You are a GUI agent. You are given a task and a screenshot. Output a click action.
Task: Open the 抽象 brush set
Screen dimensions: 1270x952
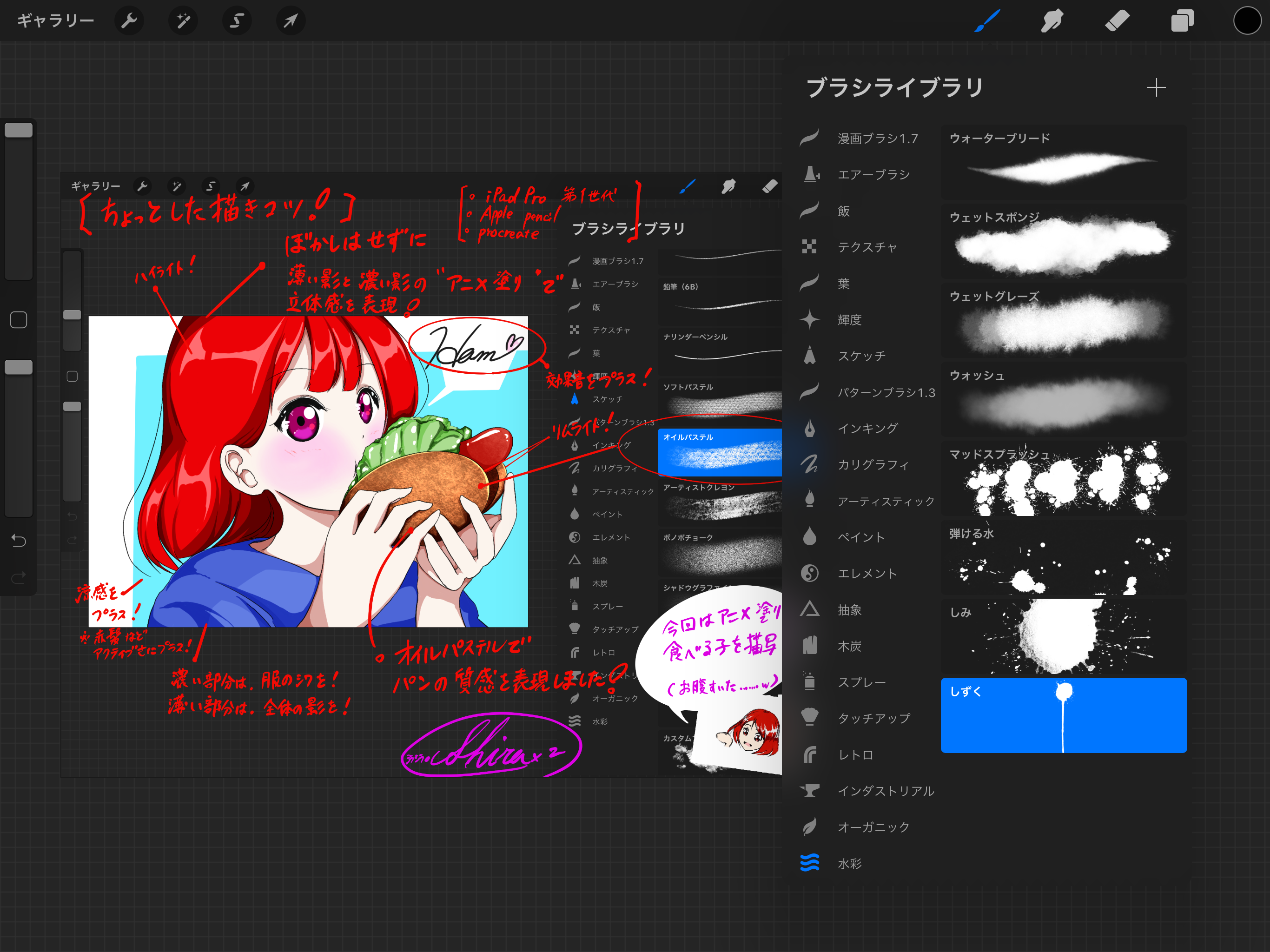point(867,610)
